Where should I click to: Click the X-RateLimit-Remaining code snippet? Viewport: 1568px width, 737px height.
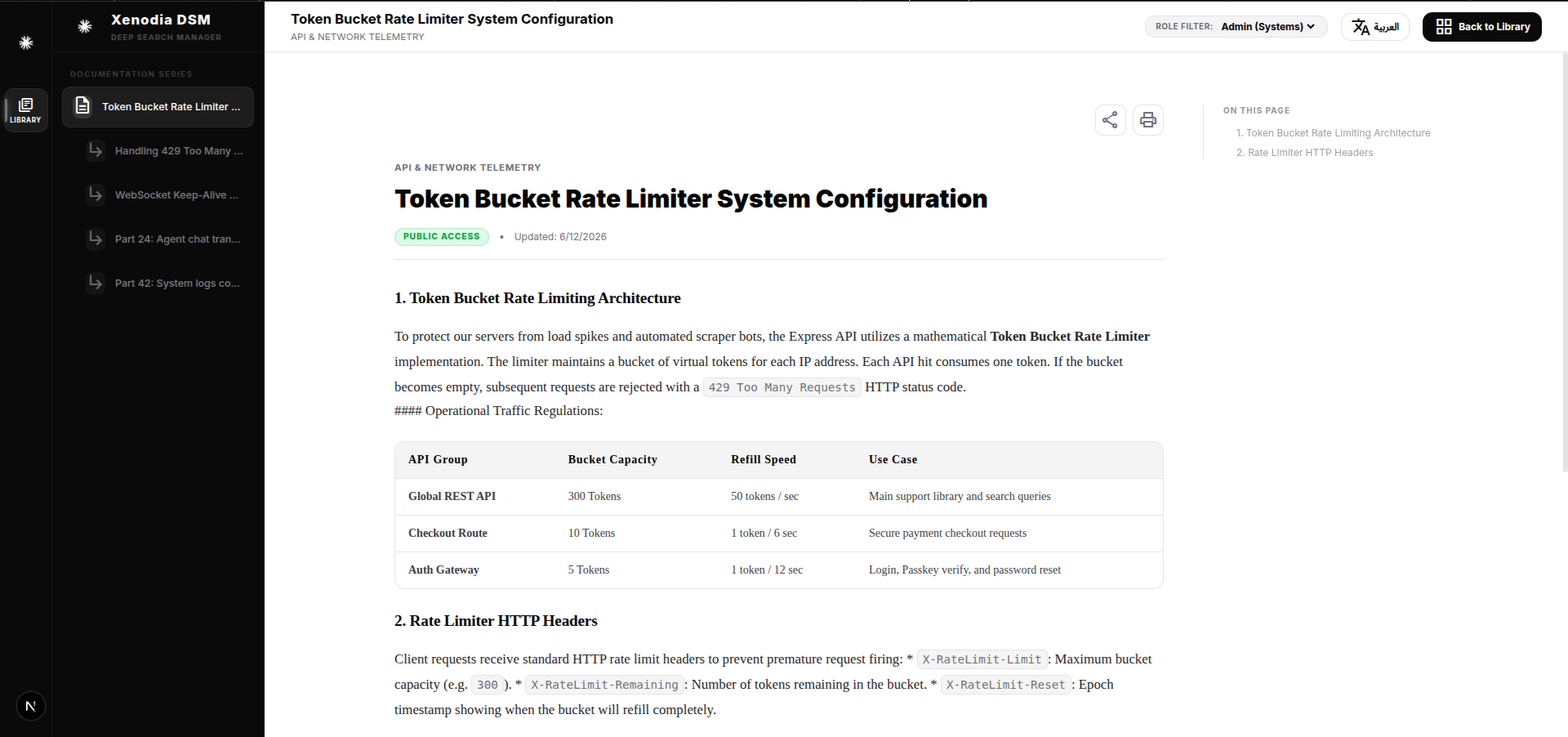point(604,685)
